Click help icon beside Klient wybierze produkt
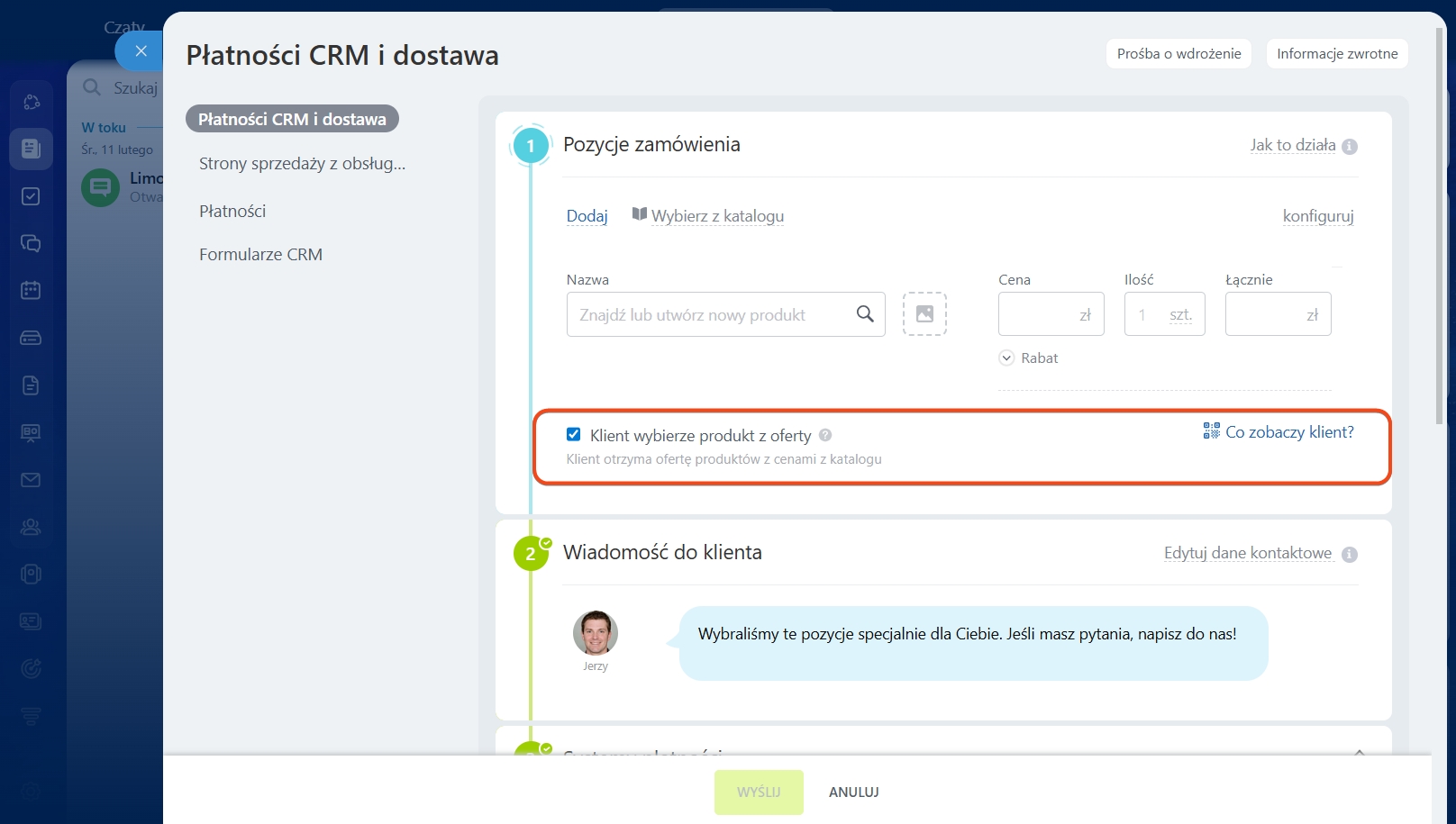Viewport: 1456px width, 824px height. (x=825, y=436)
